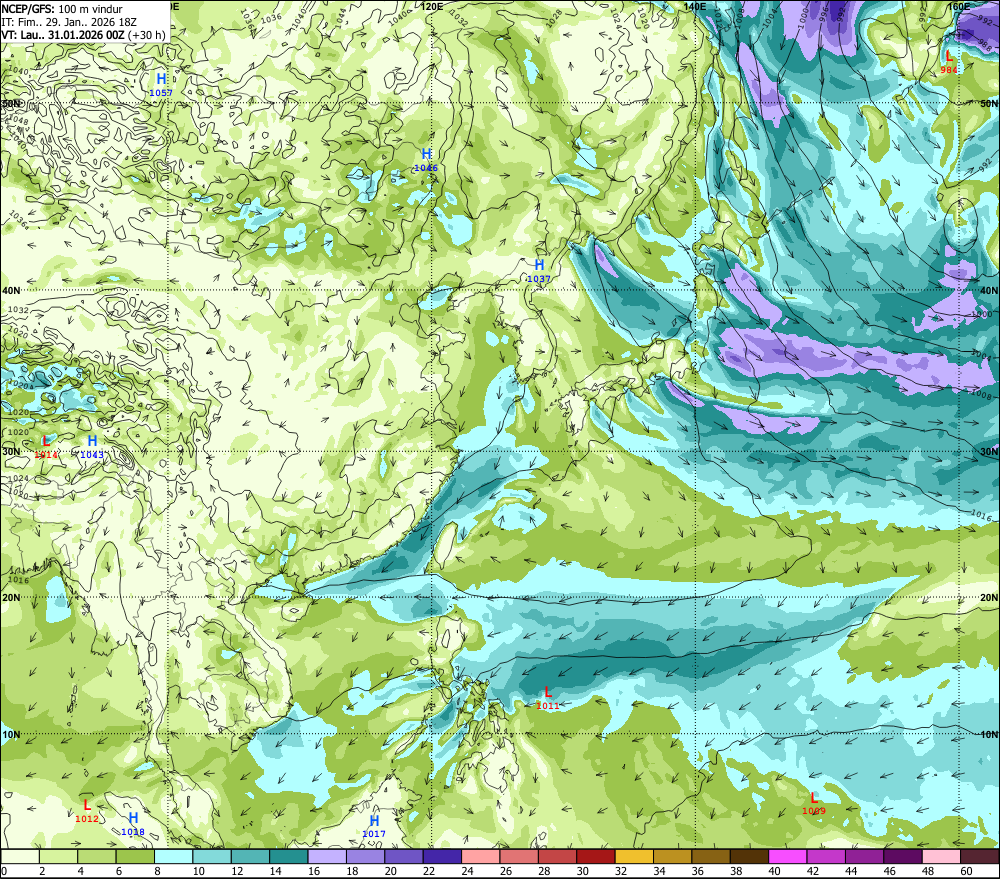Click the L 1011 low pressure marker
Viewport: 1000px width, 879px height.
click(547, 697)
